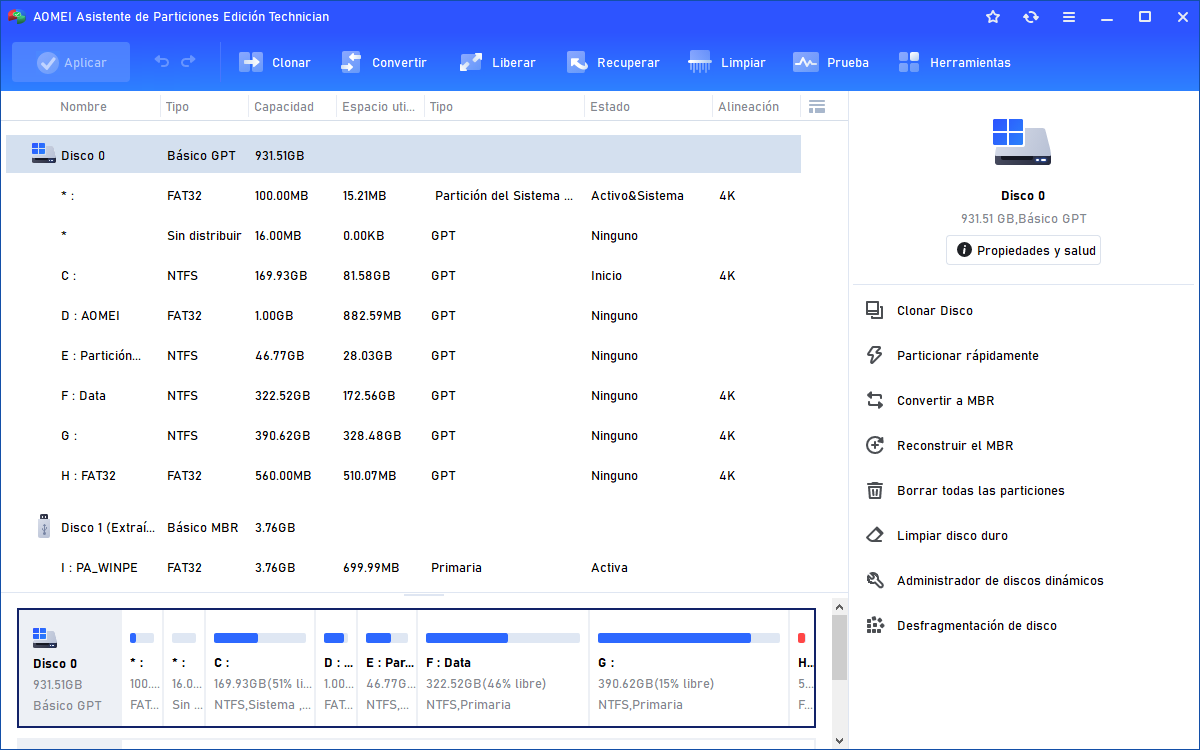Click the Aplicar button
The image size is (1200, 750).
click(71, 62)
